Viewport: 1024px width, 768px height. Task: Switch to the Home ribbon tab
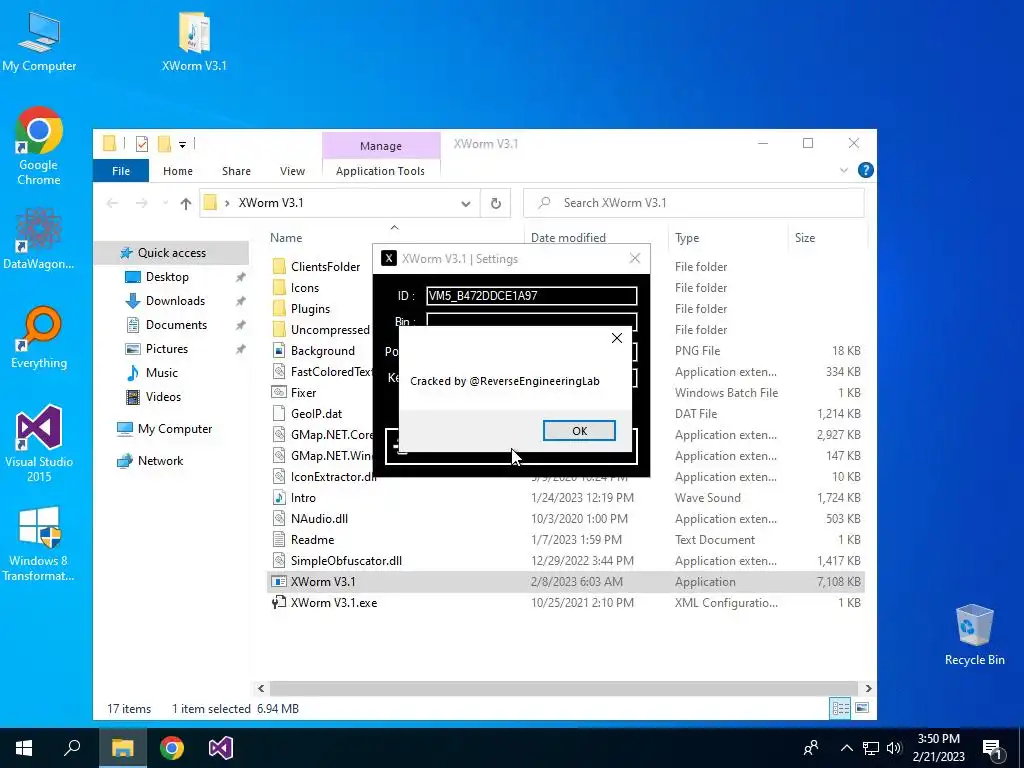coord(178,170)
